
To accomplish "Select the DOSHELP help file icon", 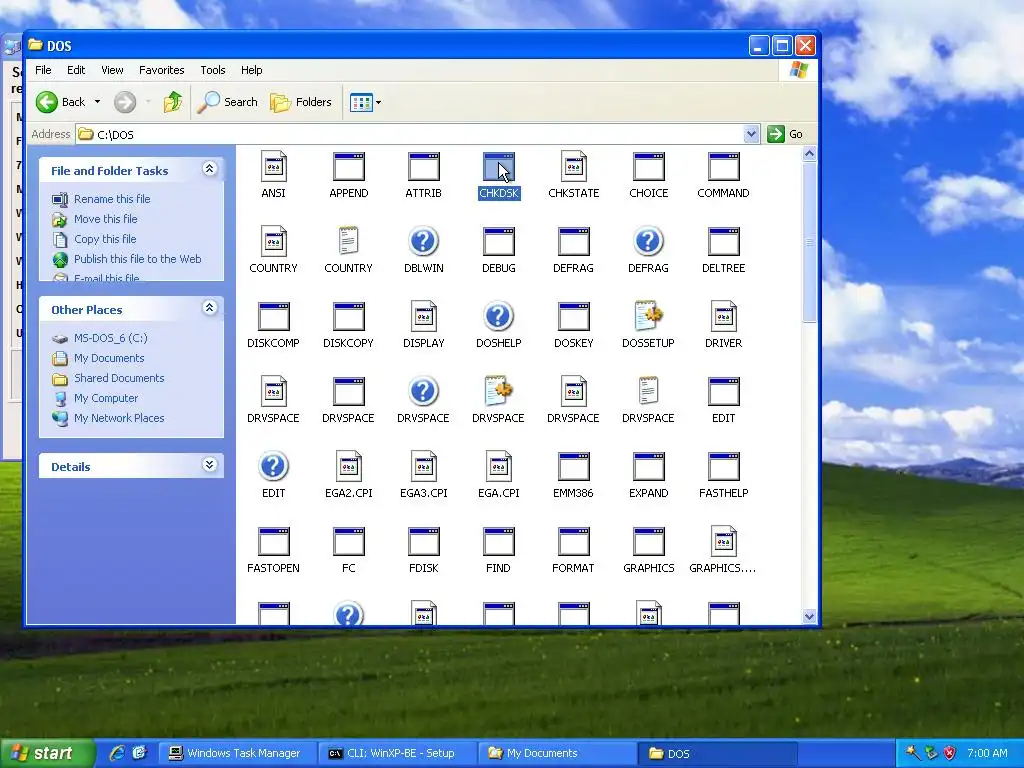I will 498,317.
